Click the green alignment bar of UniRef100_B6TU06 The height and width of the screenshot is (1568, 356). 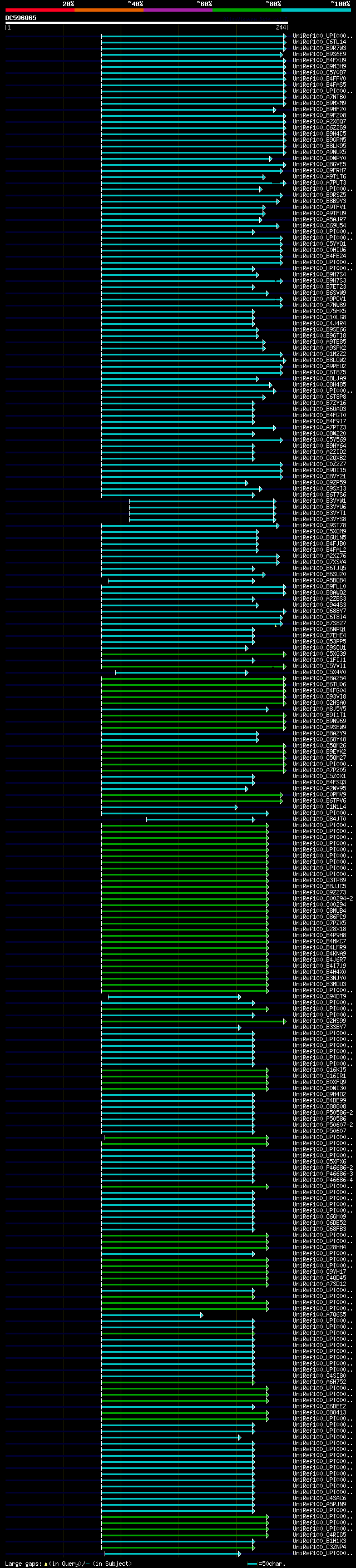(194, 684)
